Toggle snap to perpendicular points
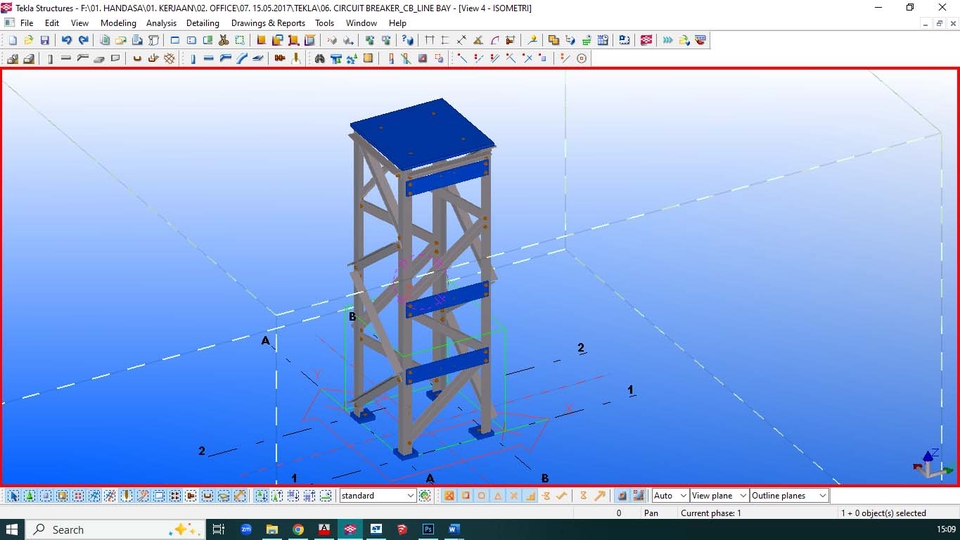Image resolution: width=960 pixels, height=540 pixels. tap(530, 496)
